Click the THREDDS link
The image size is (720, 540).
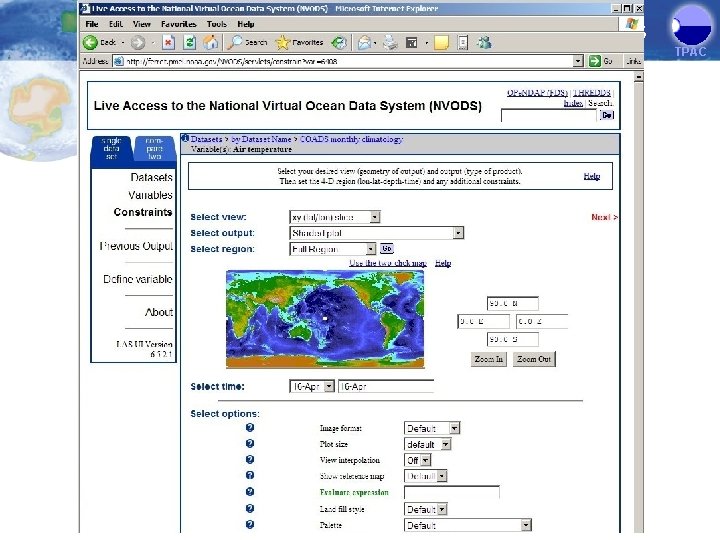coord(592,93)
